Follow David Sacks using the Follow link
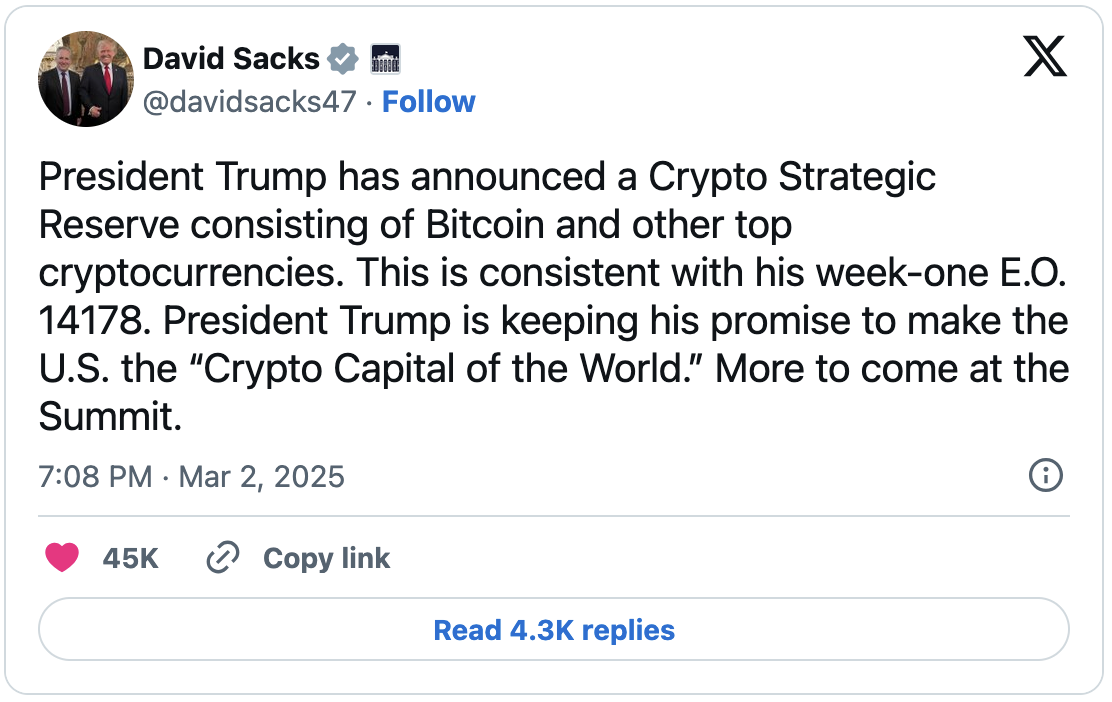The image size is (1112, 702). tap(429, 102)
